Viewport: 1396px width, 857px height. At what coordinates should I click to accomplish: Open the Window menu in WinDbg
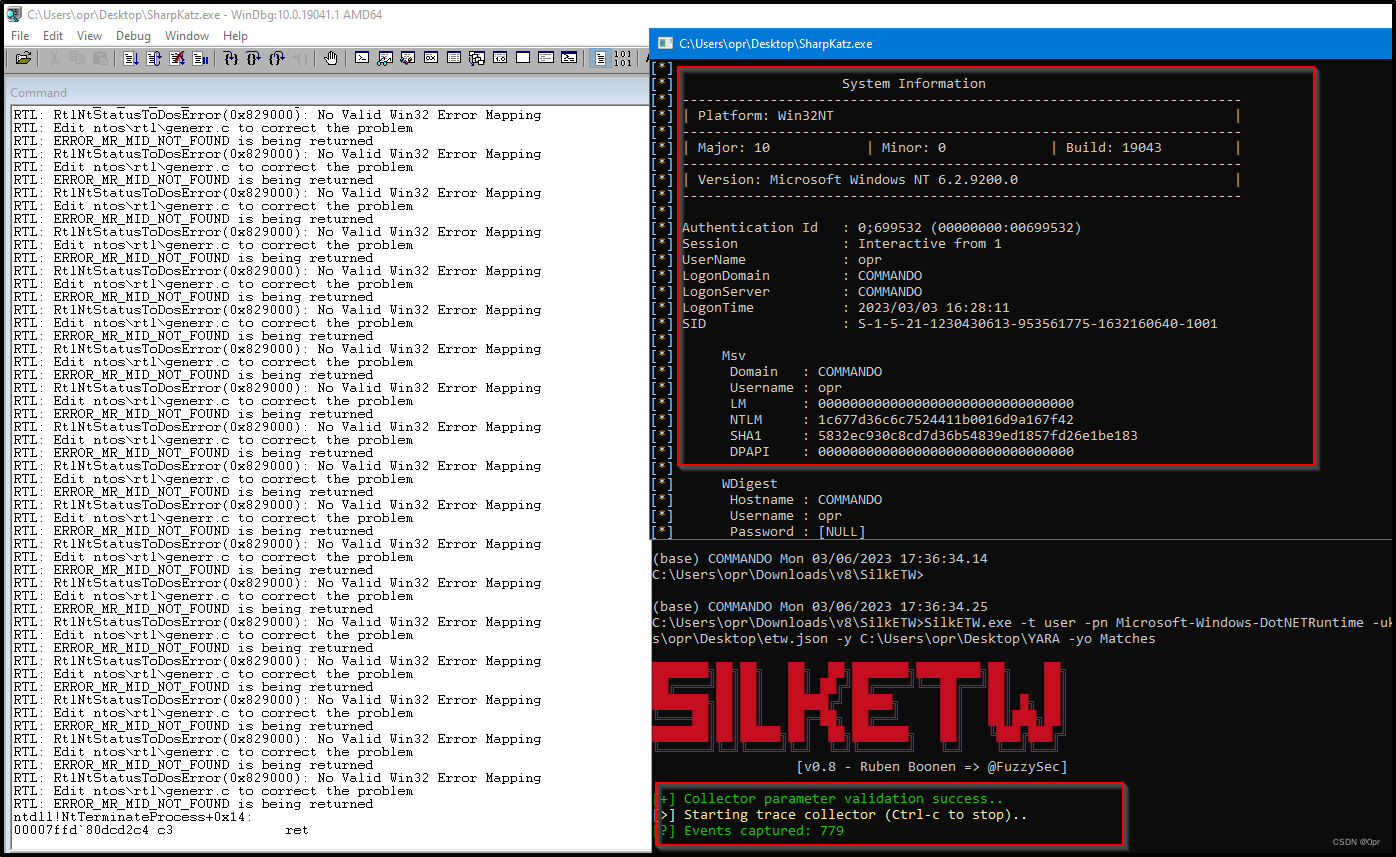[187, 35]
